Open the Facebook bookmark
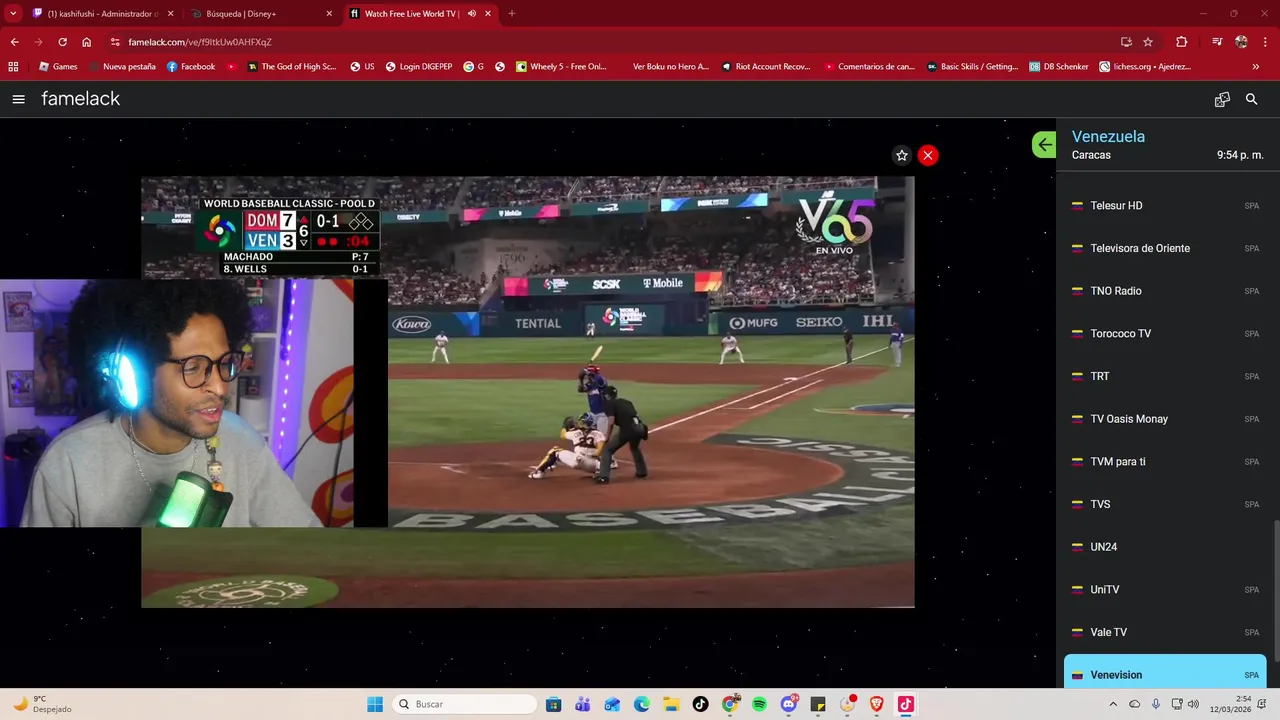Viewport: 1280px width, 720px height. [191, 67]
